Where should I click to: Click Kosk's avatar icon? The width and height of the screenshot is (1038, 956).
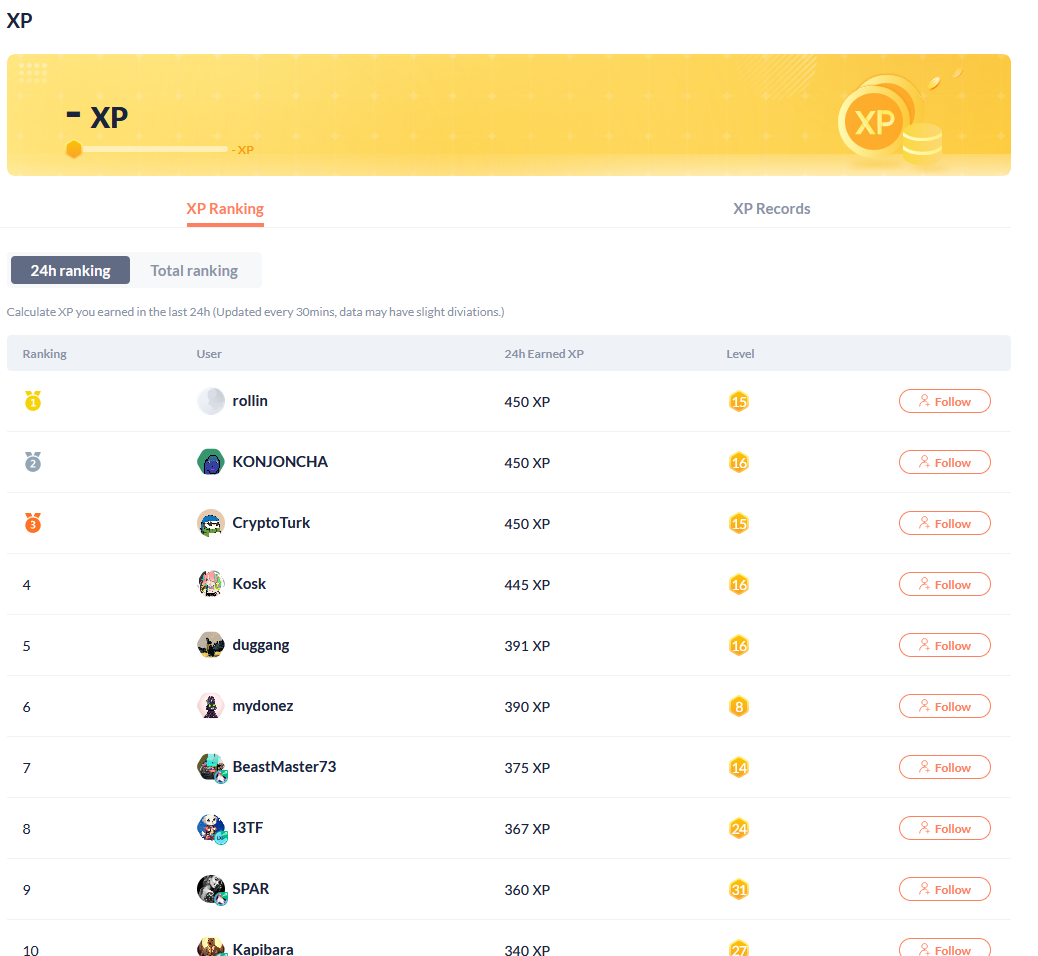click(x=211, y=584)
